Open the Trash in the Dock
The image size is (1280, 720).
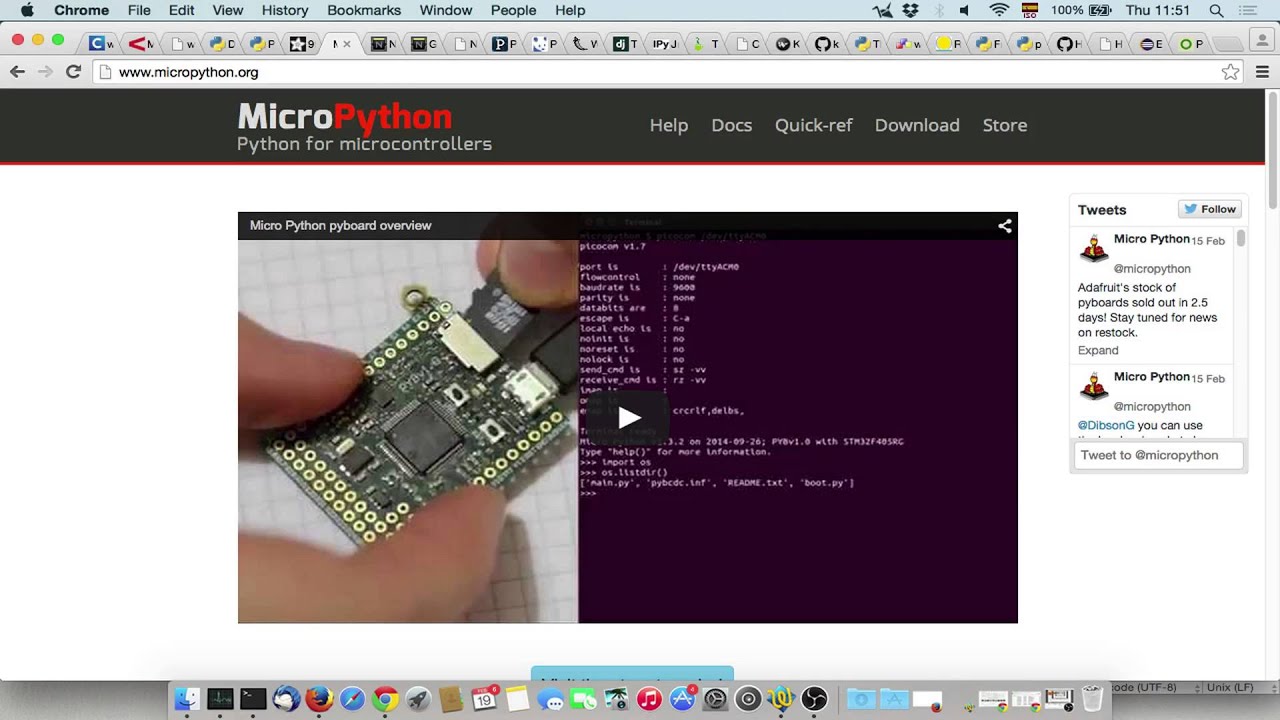(1092, 699)
